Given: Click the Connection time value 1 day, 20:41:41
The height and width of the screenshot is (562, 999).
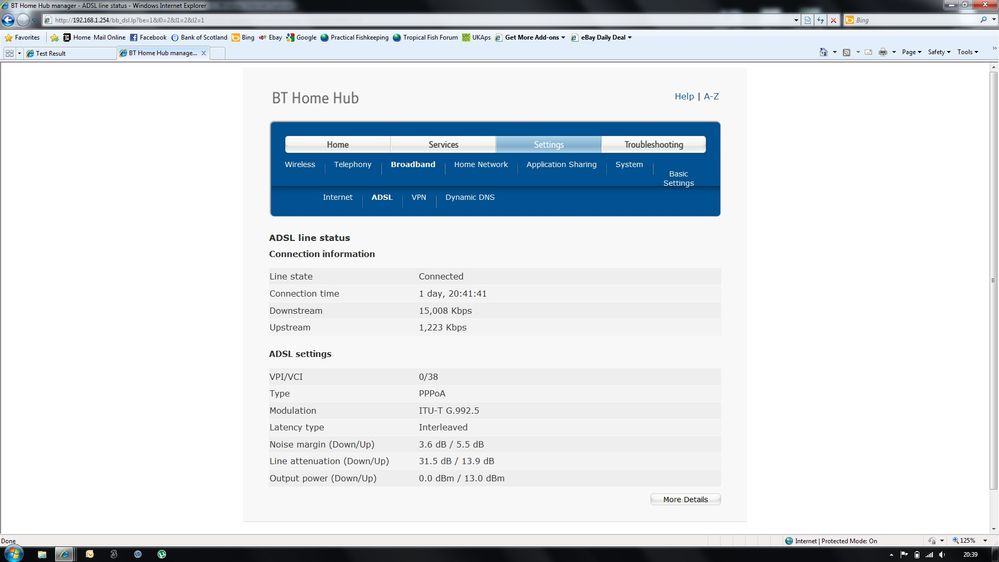Looking at the screenshot, I should pos(452,294).
